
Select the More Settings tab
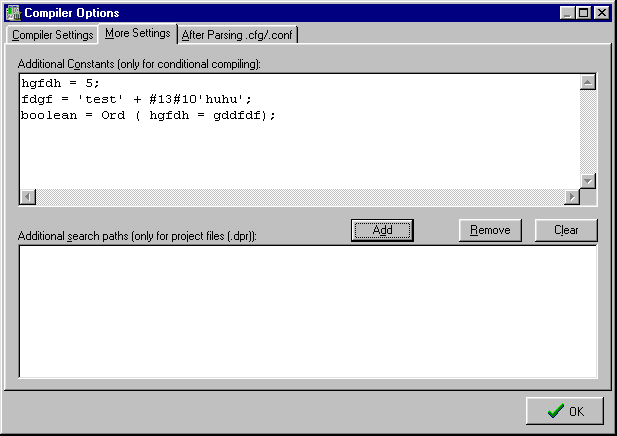click(x=137, y=34)
